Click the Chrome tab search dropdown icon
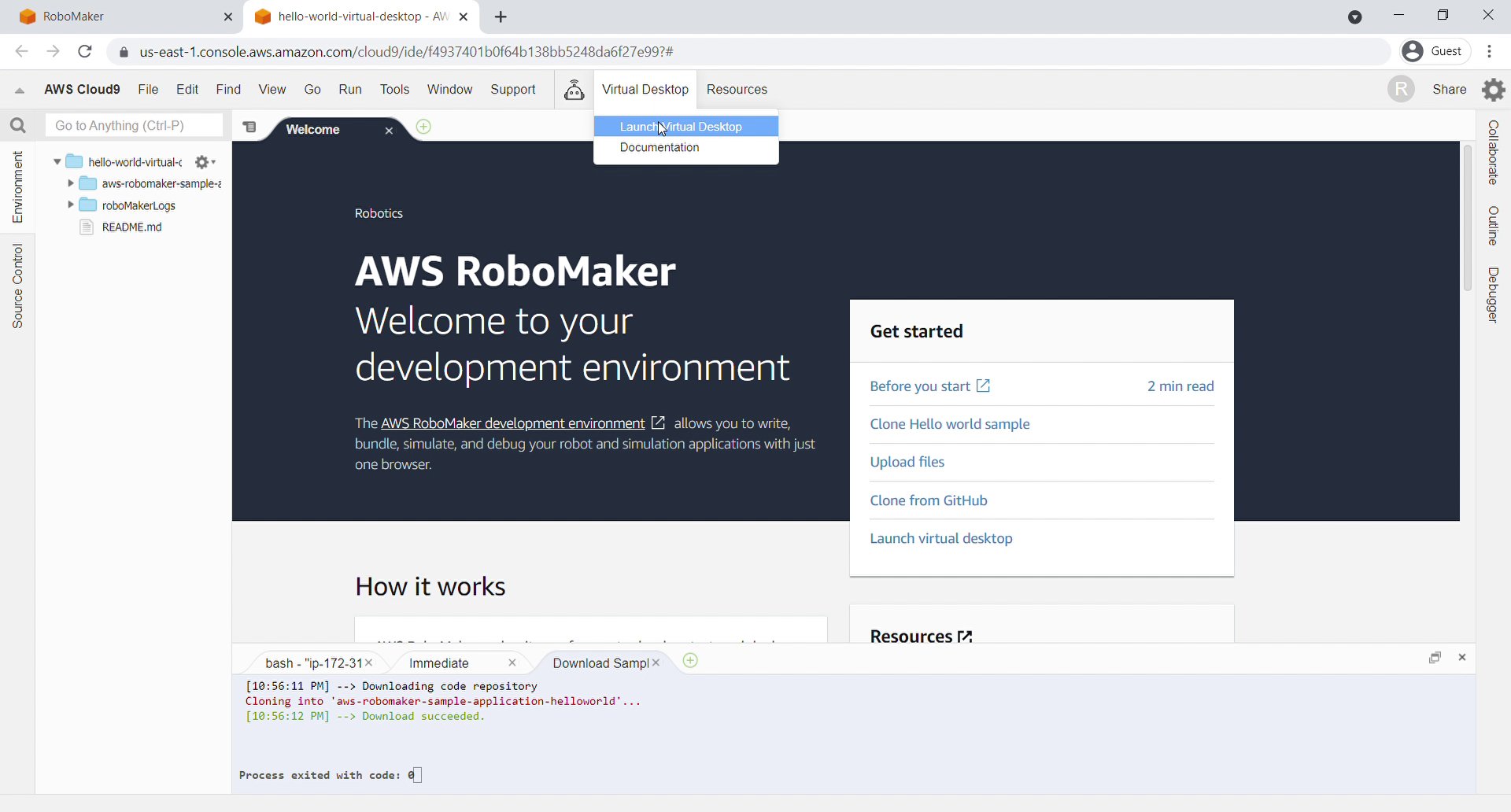 [x=1354, y=17]
